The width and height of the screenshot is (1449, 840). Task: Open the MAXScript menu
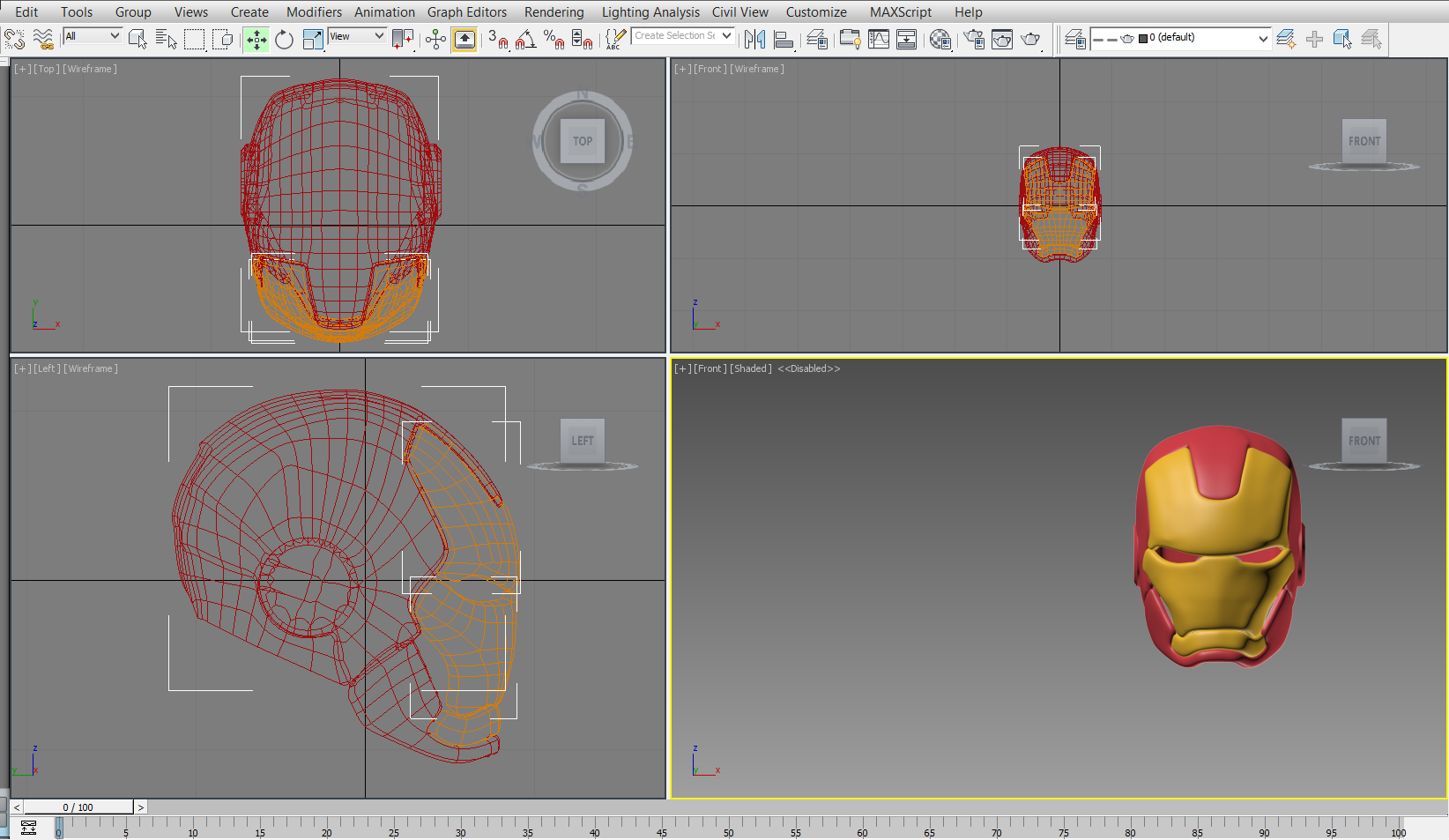click(x=900, y=12)
